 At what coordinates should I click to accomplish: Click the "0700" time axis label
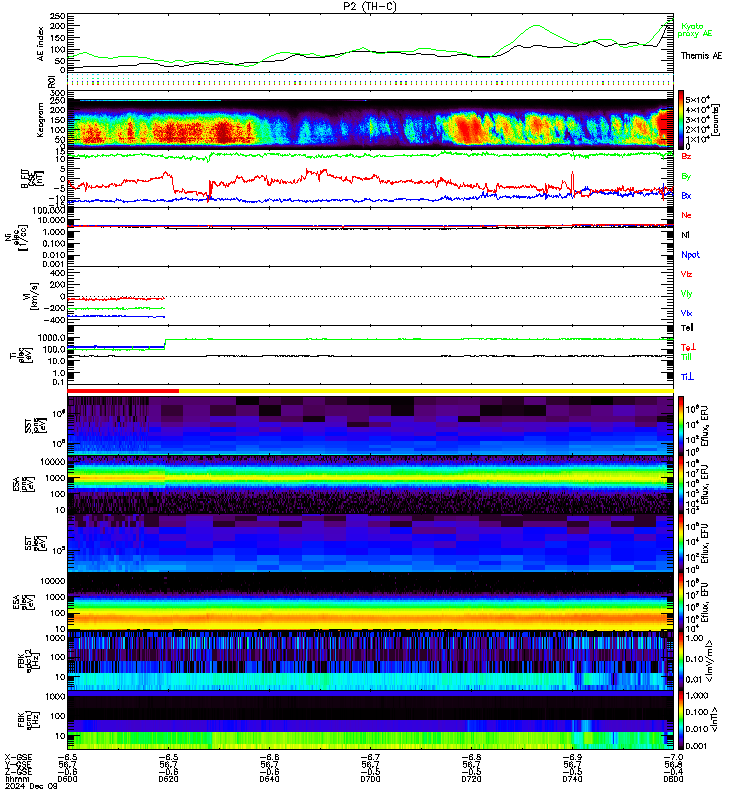coord(370,779)
